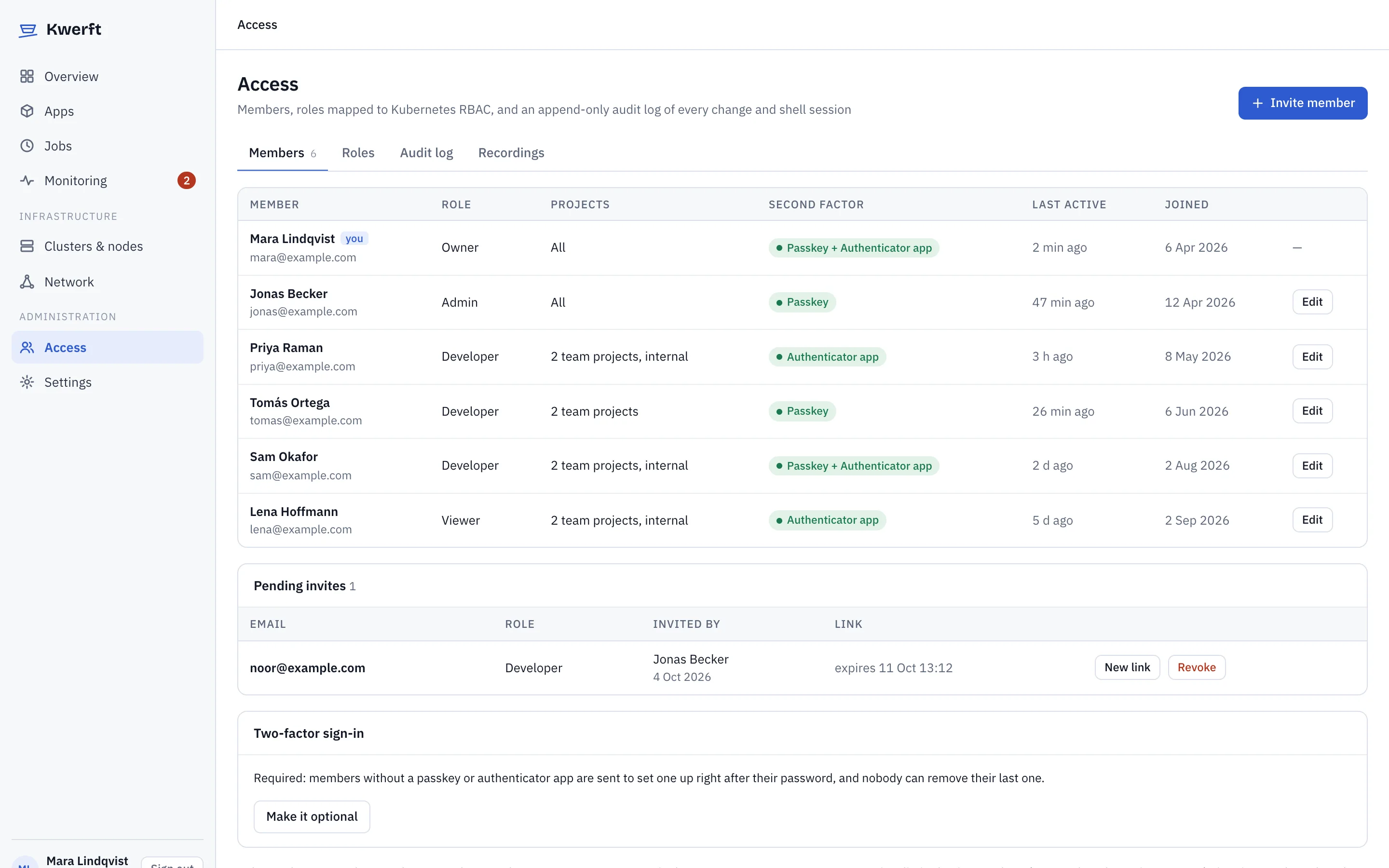1389x868 pixels.
Task: Edit member Priya Raman
Action: point(1312,356)
